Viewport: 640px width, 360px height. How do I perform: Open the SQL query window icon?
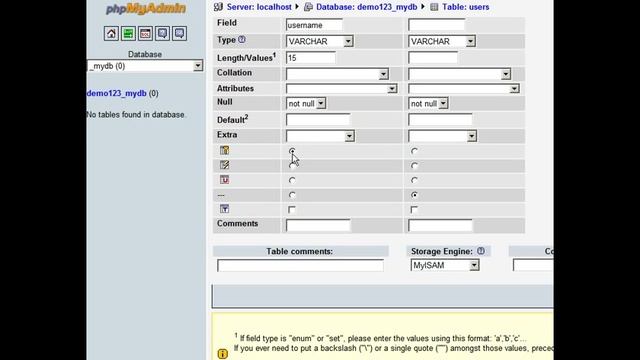point(145,33)
